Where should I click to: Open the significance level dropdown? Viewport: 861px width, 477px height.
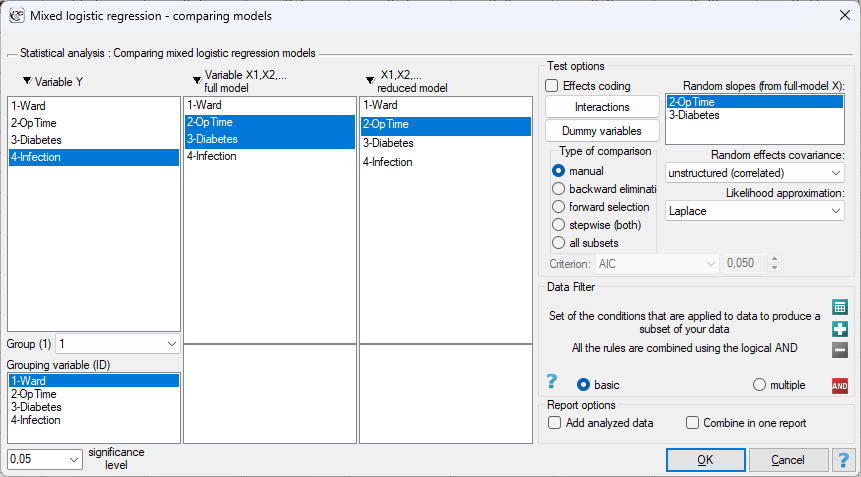click(x=44, y=459)
